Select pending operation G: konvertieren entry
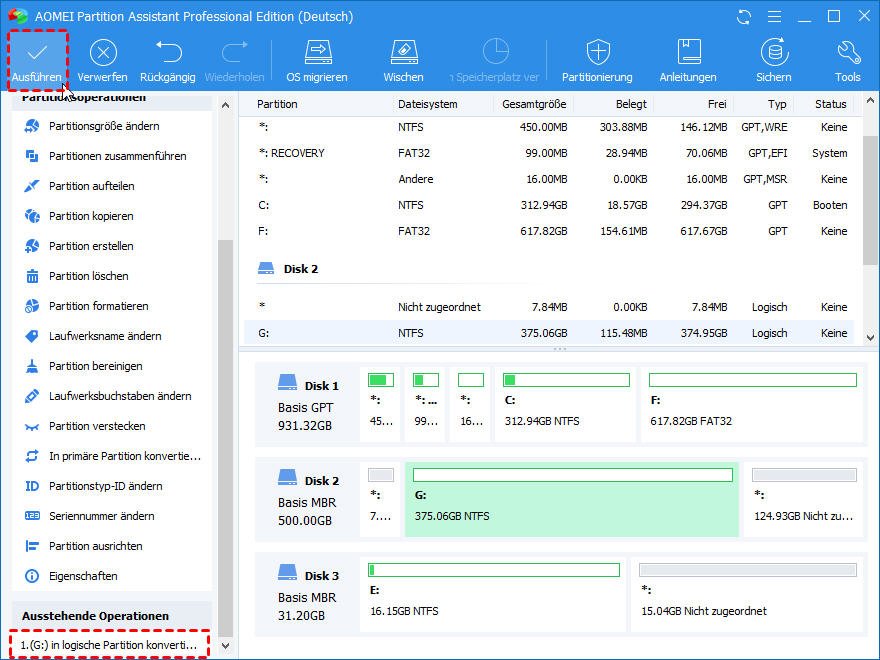Image resolution: width=880 pixels, height=660 pixels. 109,645
